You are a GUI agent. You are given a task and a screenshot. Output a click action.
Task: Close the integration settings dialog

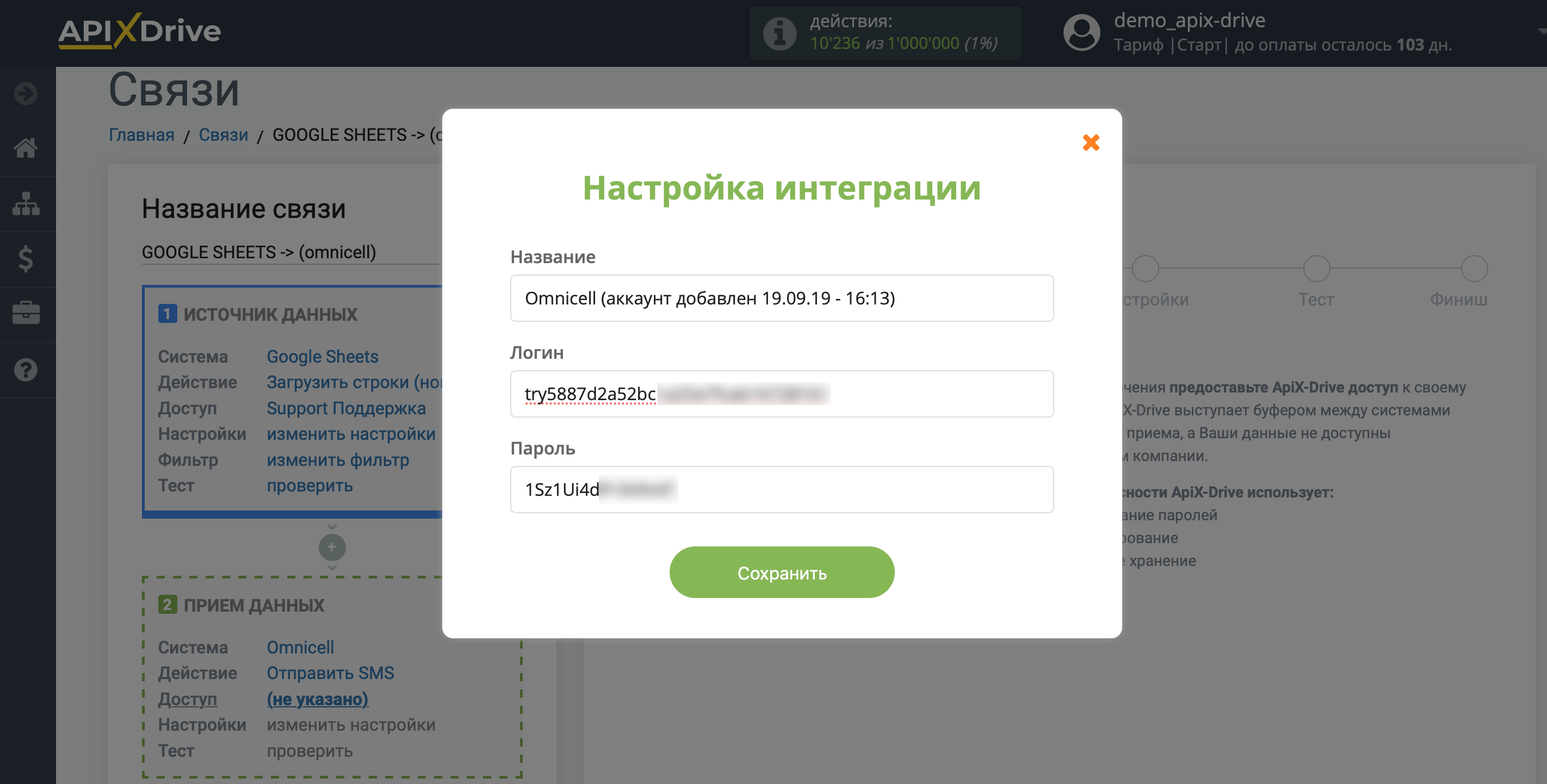[1091, 142]
